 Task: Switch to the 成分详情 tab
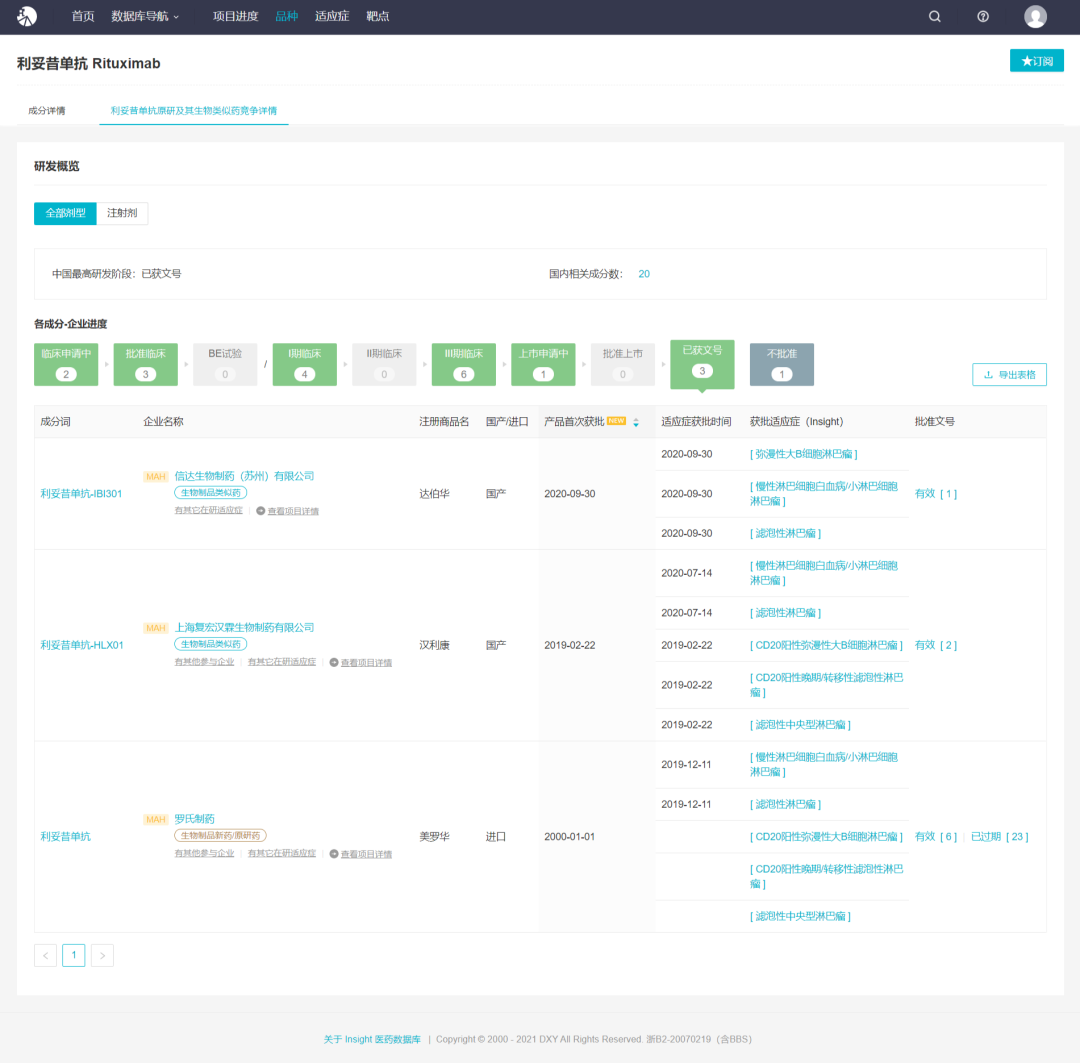point(47,111)
